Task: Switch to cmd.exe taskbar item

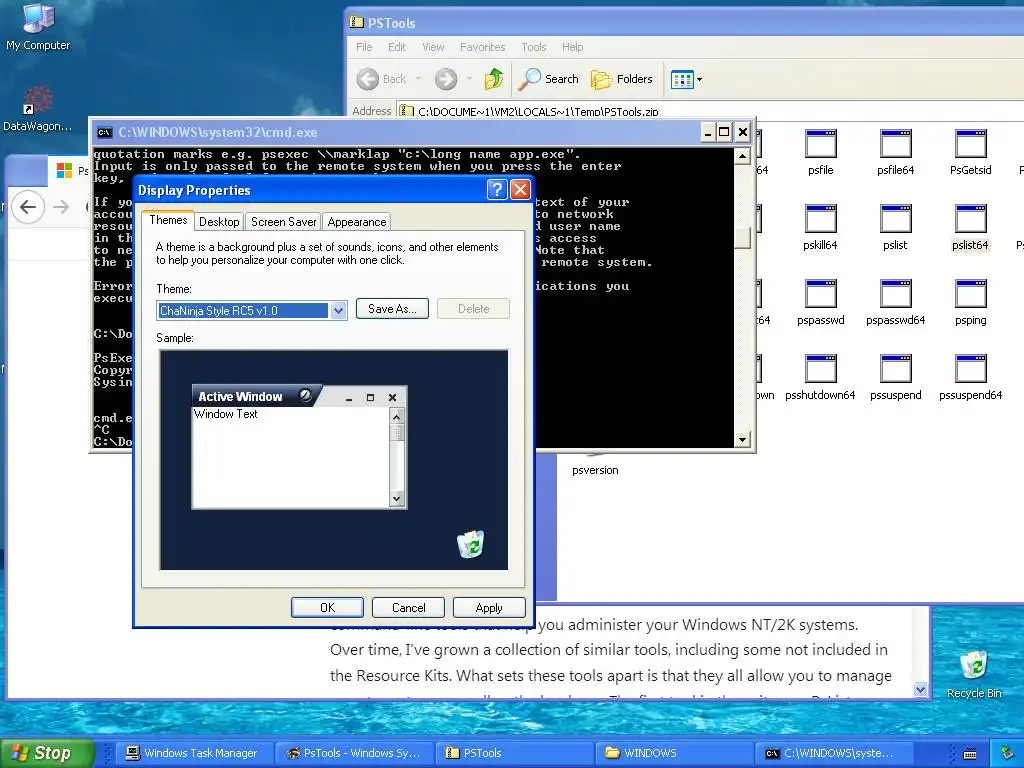Action: point(836,753)
